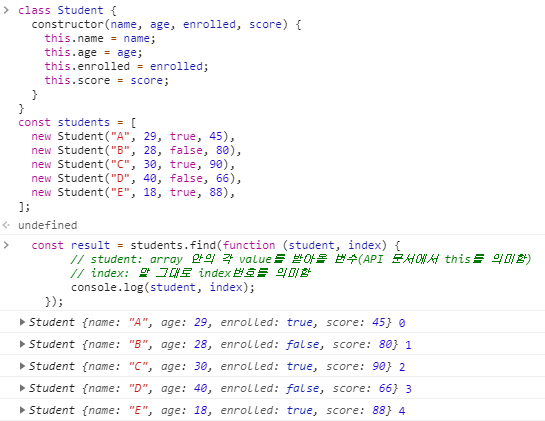Click 'const result = students.find' line
Screen dimensions: 545x421
(216, 245)
